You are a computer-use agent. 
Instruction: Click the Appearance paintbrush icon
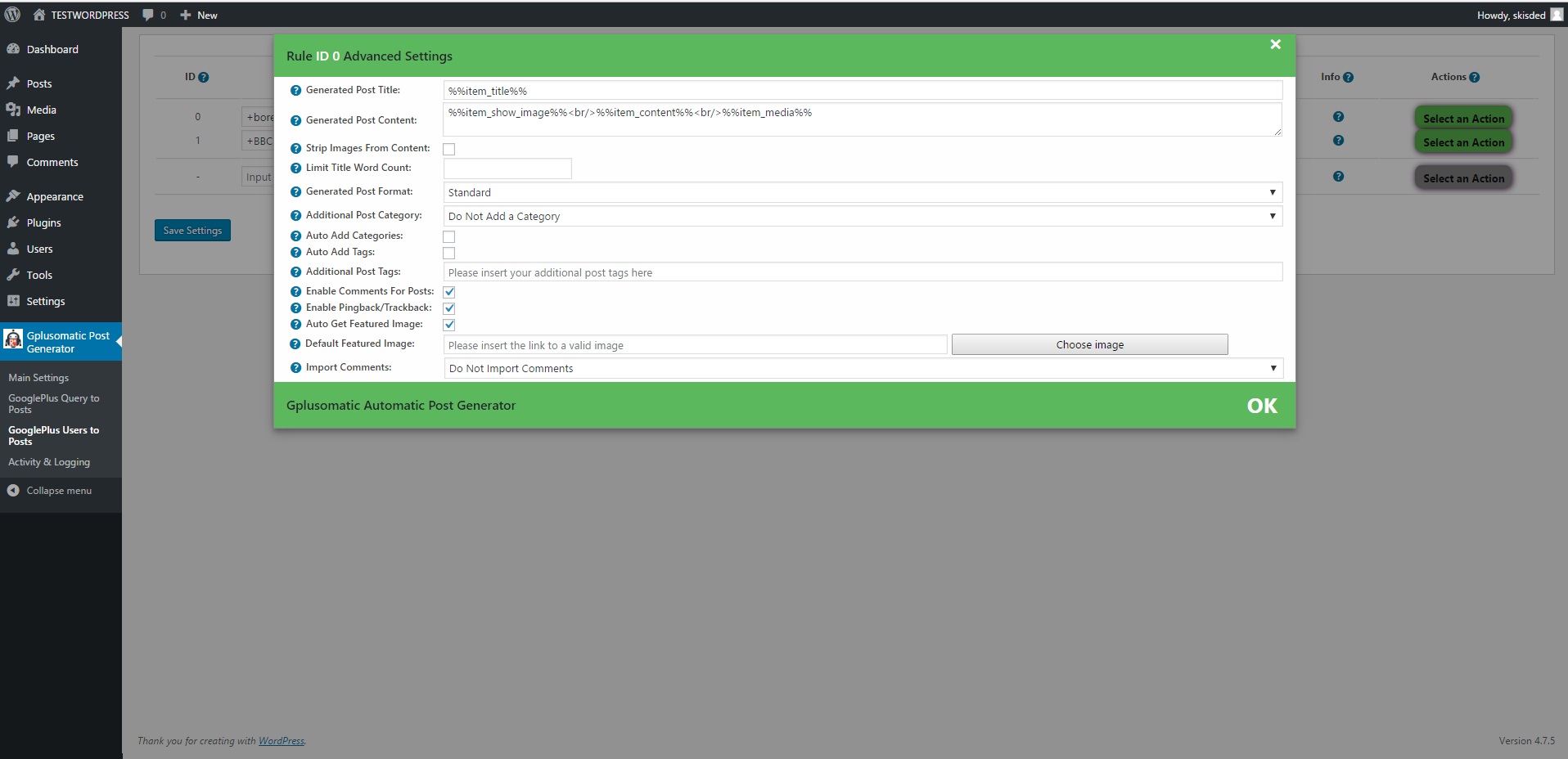13,196
